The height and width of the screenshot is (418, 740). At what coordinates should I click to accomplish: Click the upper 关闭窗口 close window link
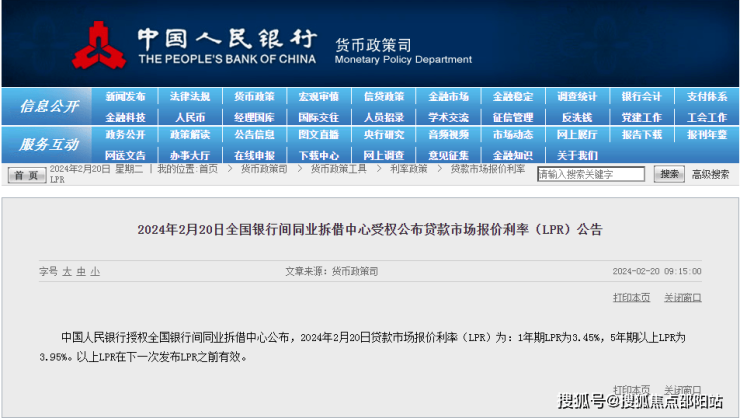pos(683,297)
